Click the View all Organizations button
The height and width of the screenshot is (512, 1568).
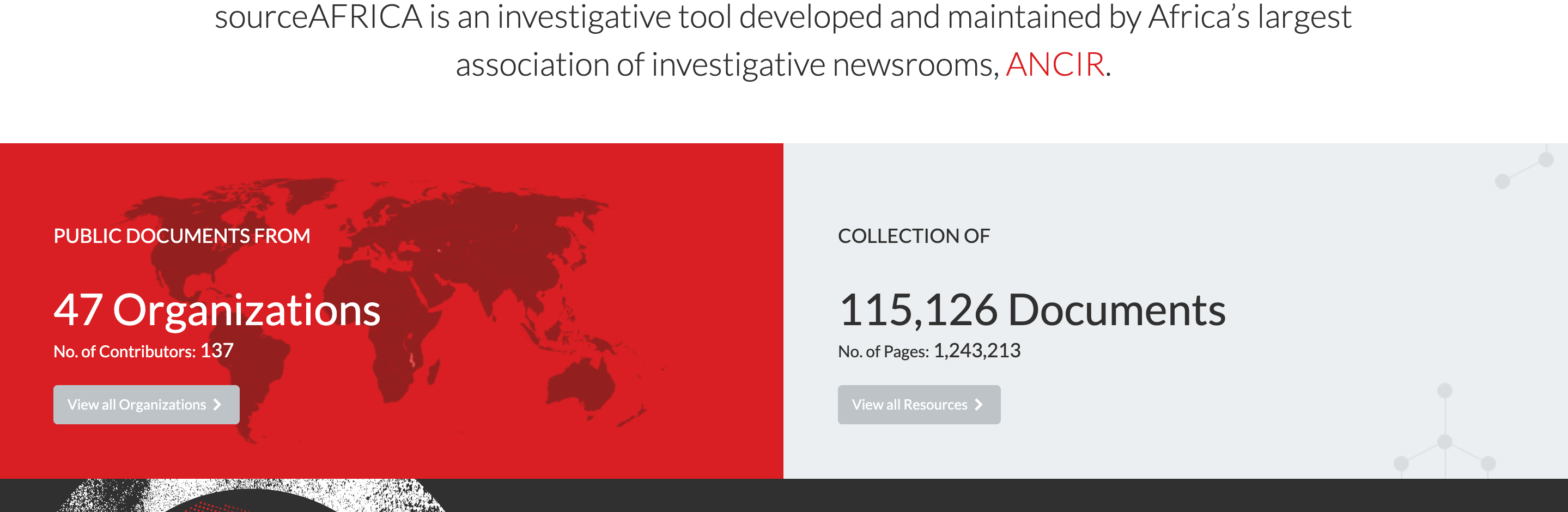click(146, 404)
